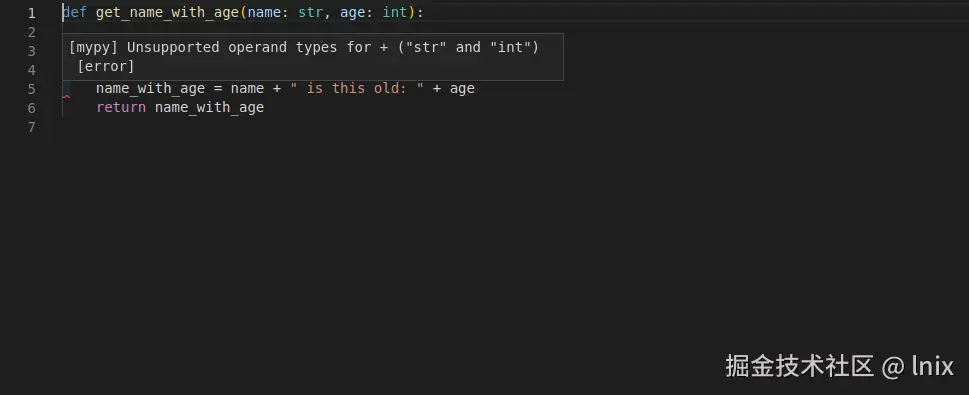Click the str type annotation

tap(310, 12)
